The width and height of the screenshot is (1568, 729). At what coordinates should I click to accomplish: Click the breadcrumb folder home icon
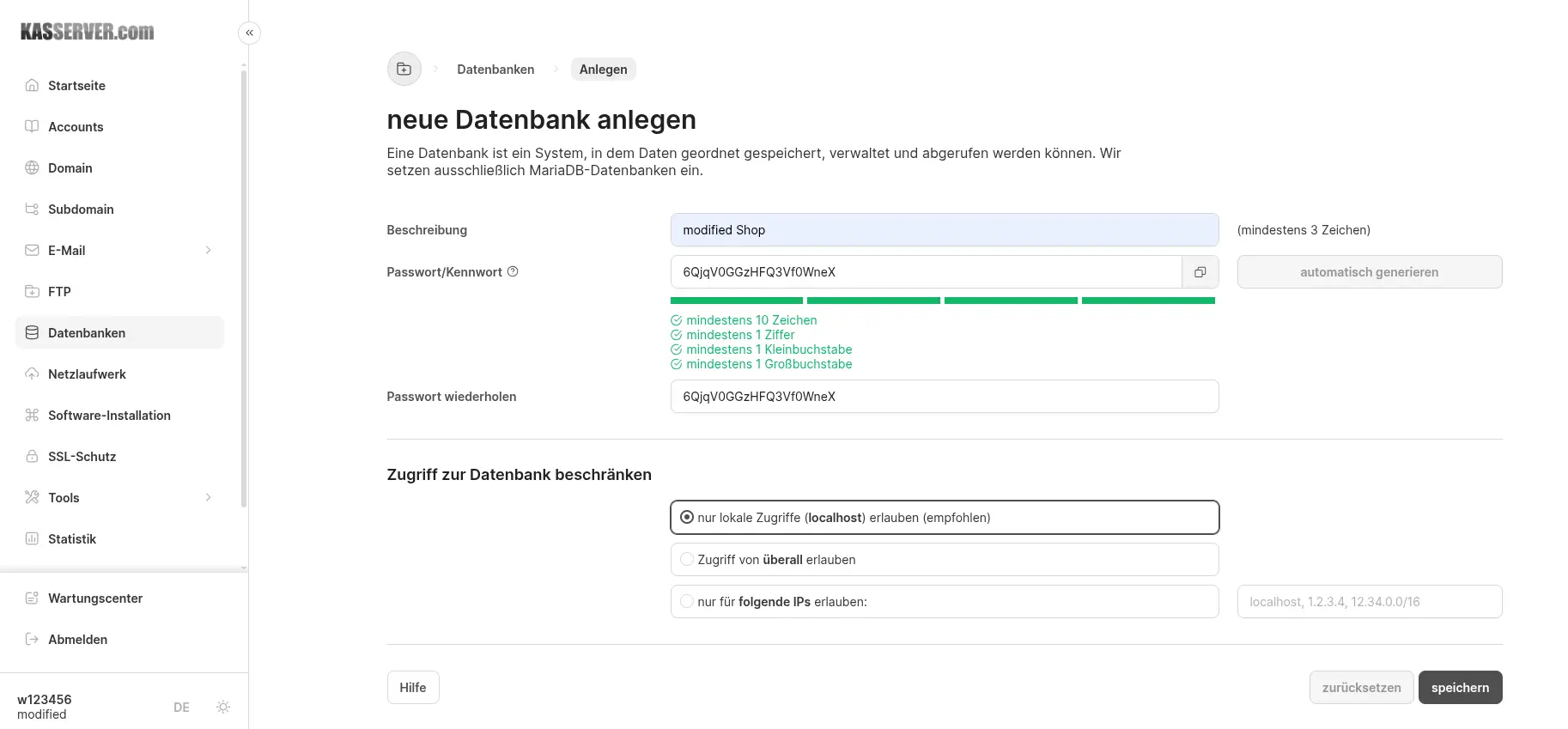coord(404,70)
